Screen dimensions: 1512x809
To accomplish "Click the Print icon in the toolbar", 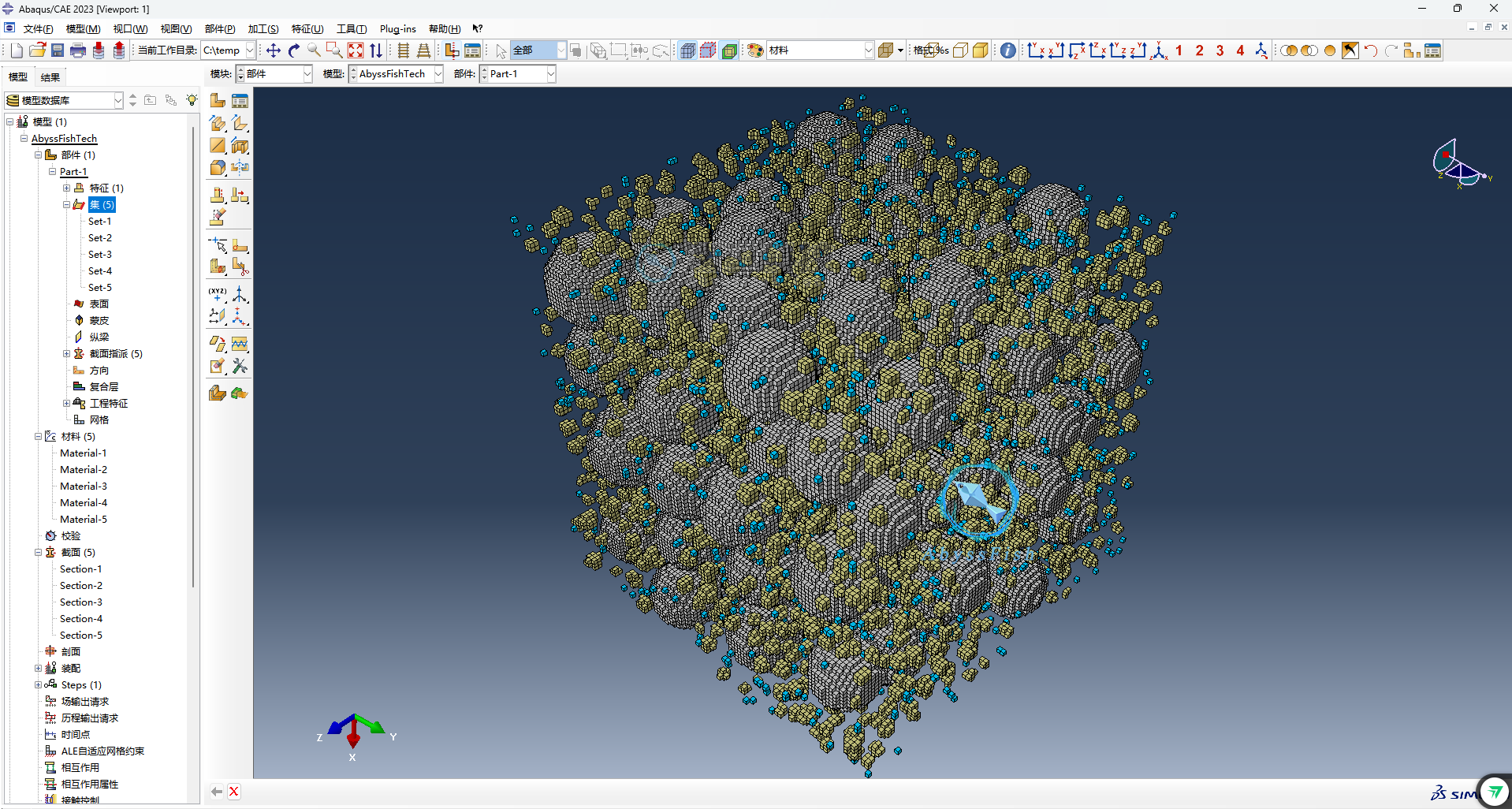I will (x=78, y=50).
